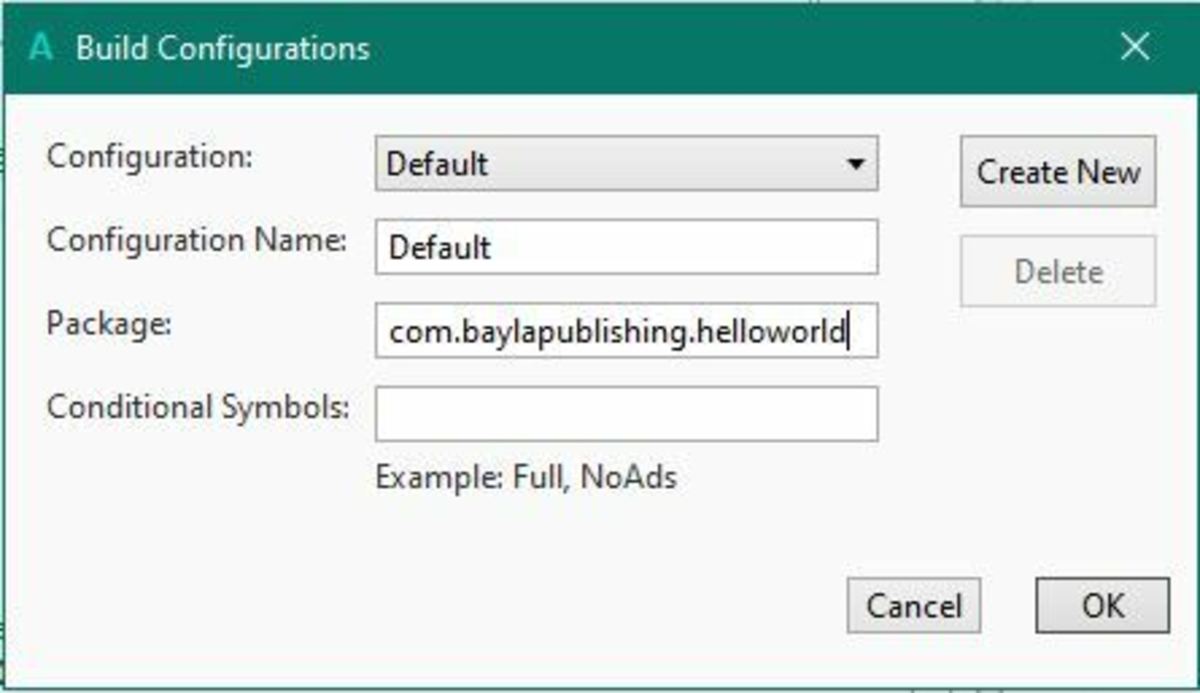Dismiss the dialog with Cancel
The image size is (1200, 693).
click(x=914, y=606)
